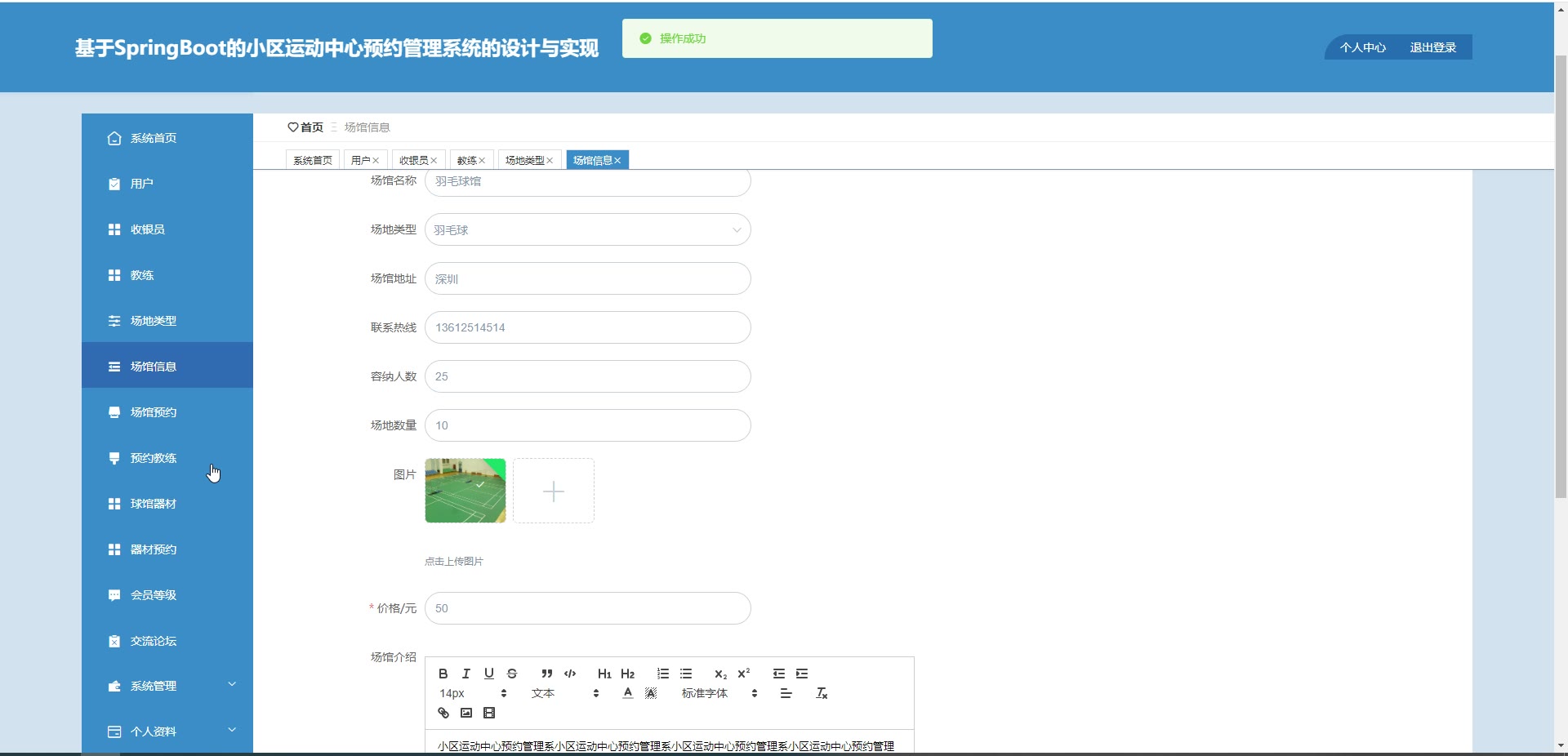Open 系统首页 in the sidebar
This screenshot has width=1568, height=756.
click(x=167, y=138)
